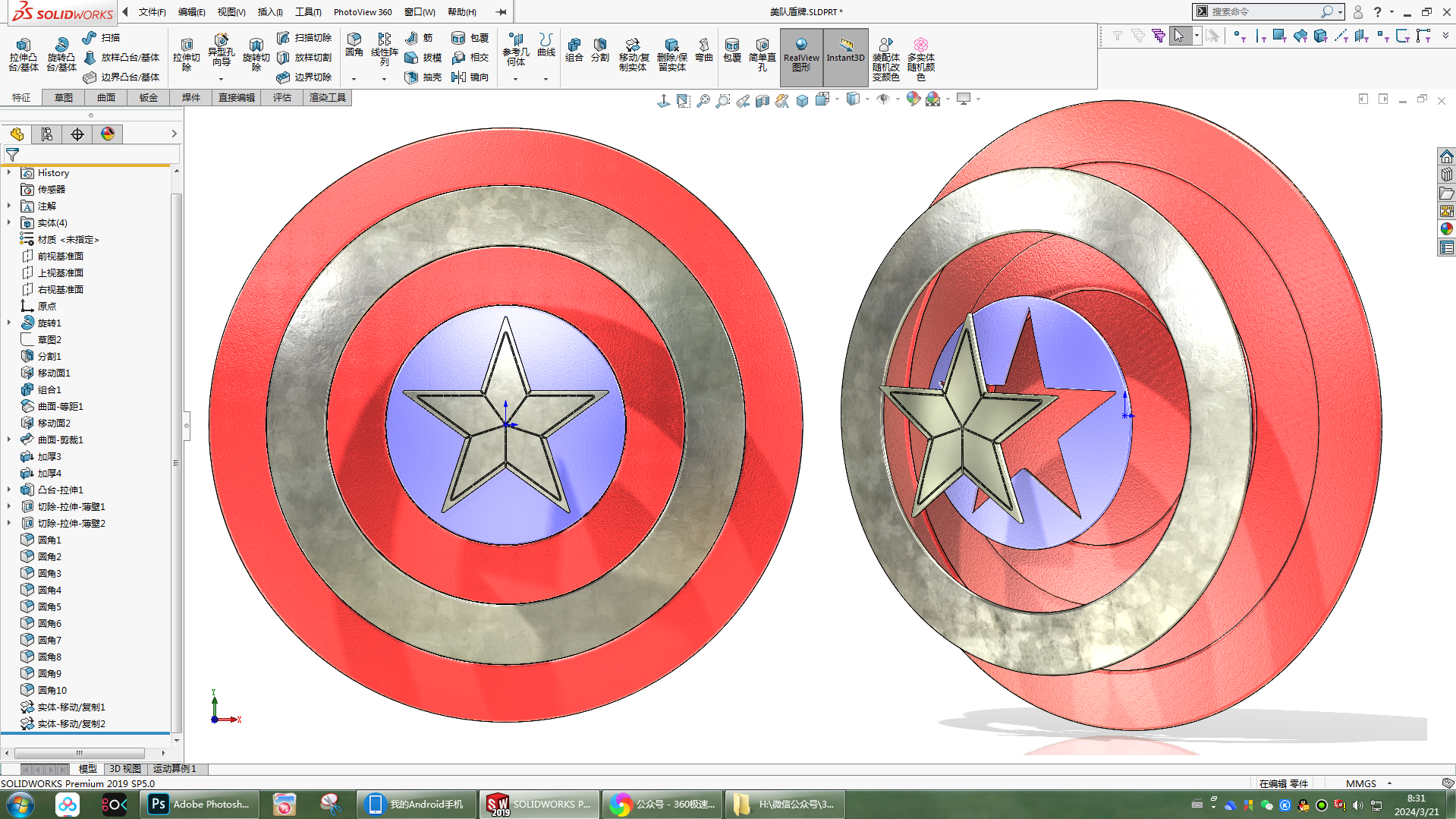Select the 旋转凸台/基体 revolve boss tool
Screen dimensions: 1456x819
tap(61, 55)
